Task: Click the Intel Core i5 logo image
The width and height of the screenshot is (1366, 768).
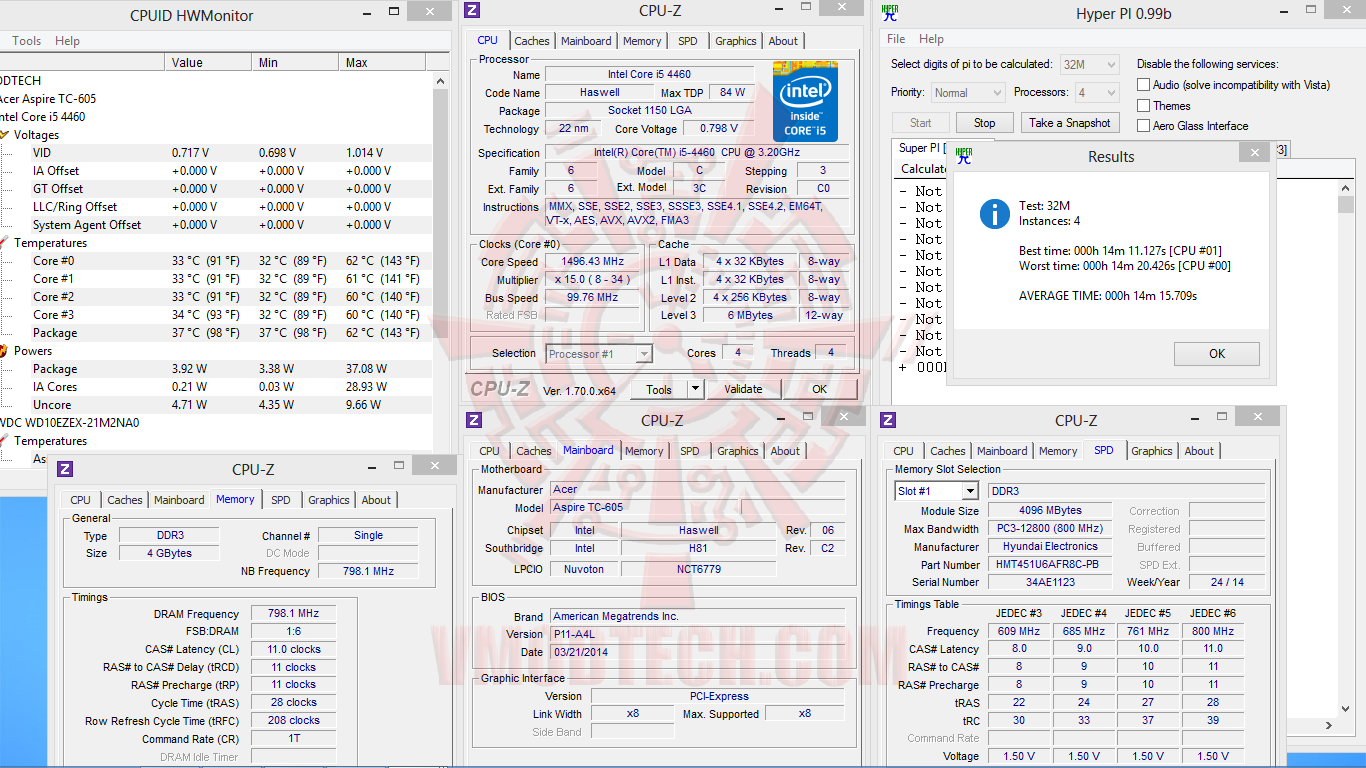Action: pyautogui.click(x=805, y=101)
